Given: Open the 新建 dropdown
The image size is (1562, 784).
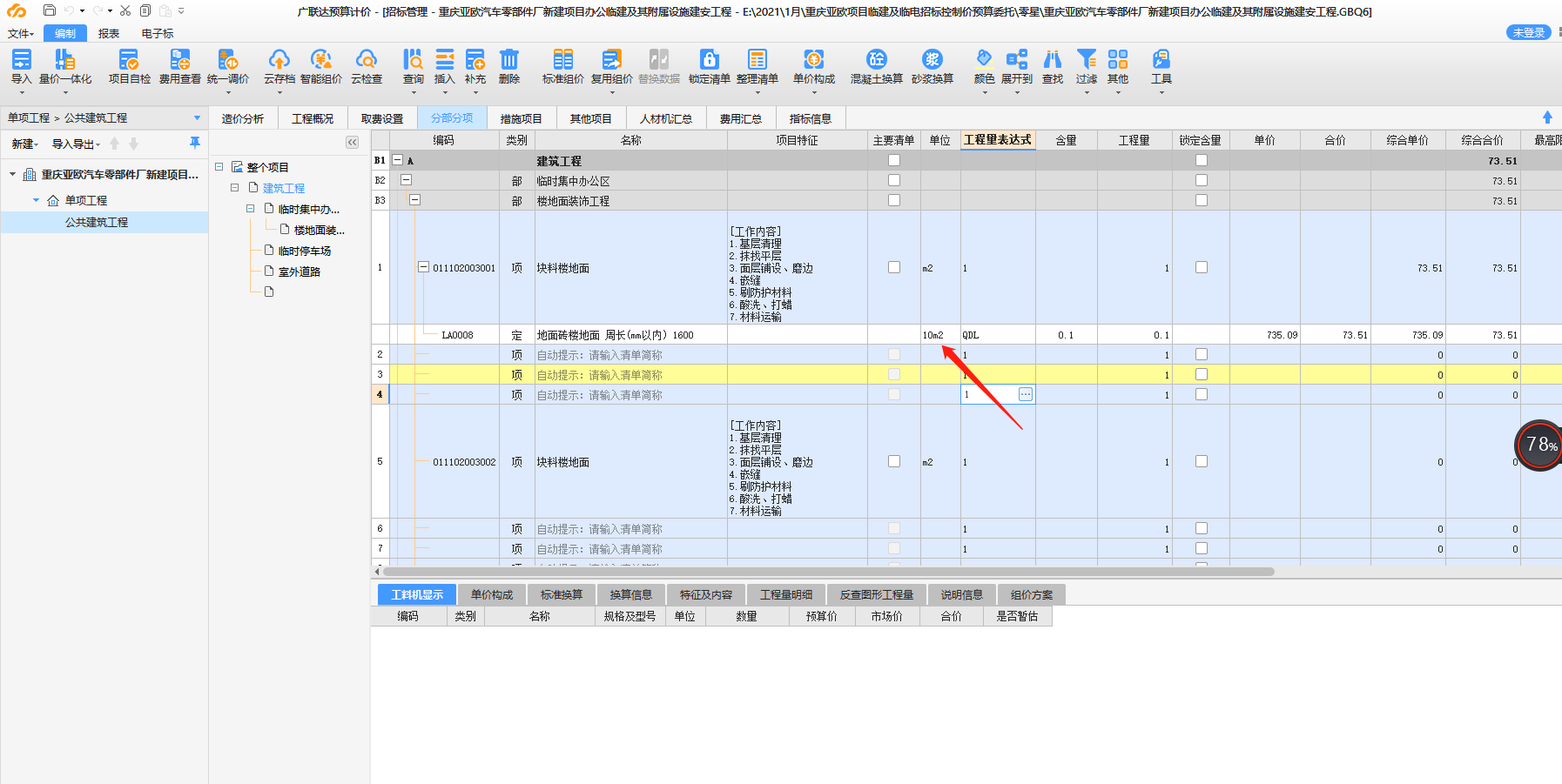Looking at the screenshot, I should point(24,144).
